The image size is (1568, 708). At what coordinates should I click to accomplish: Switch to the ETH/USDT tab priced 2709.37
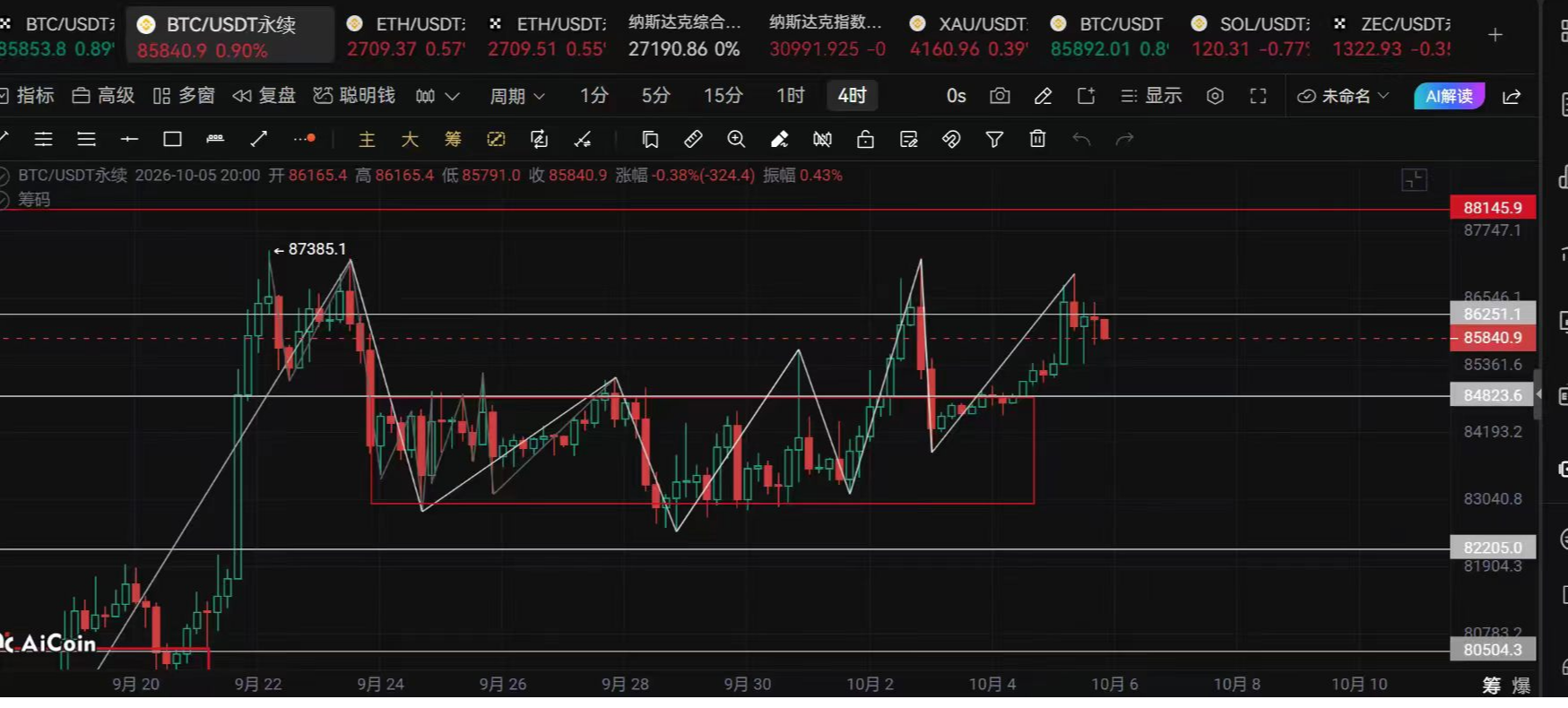click(x=406, y=36)
